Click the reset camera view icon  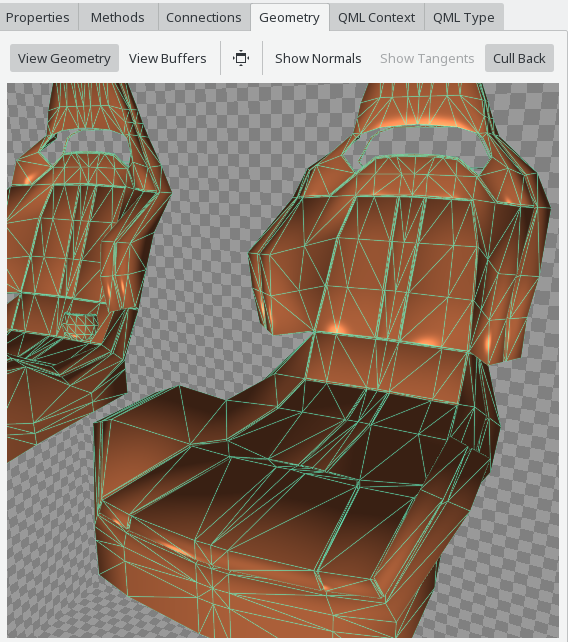(x=241, y=58)
